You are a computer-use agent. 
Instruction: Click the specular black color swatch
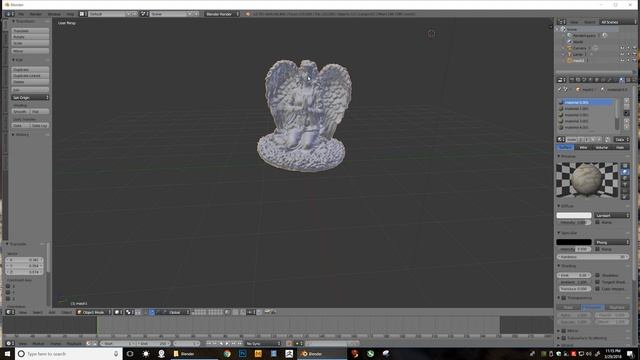[x=574, y=242]
